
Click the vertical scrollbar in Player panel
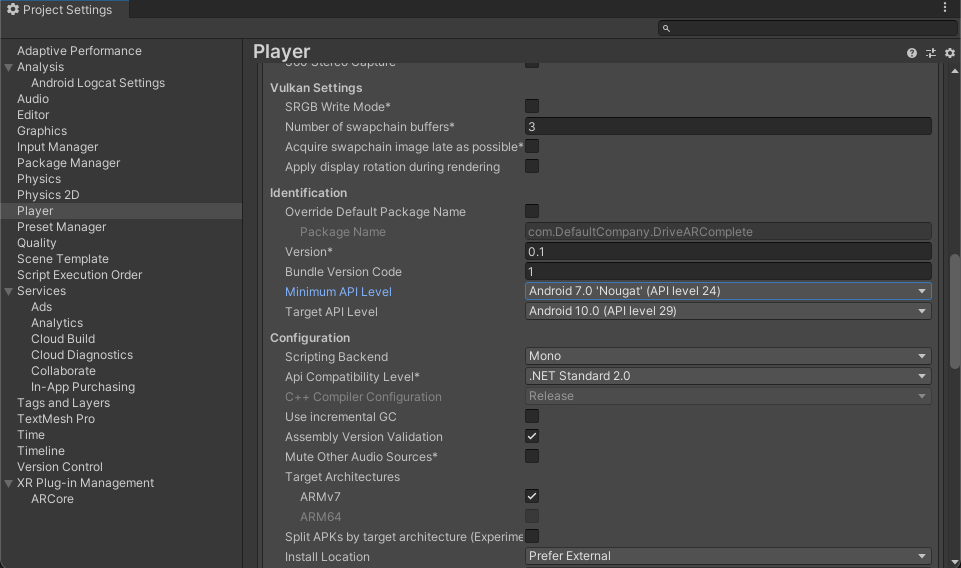(x=954, y=310)
